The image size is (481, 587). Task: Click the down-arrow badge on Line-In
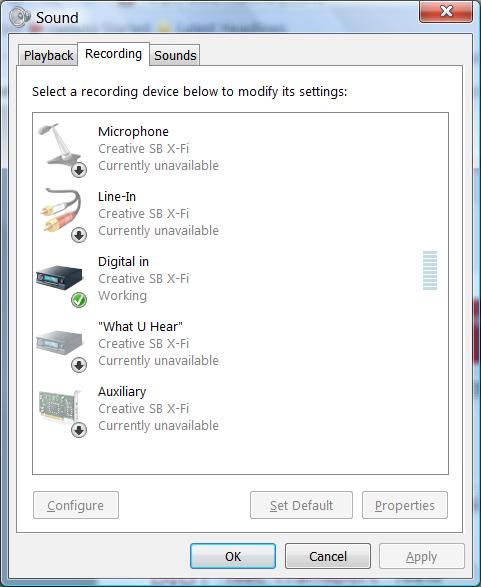(79, 235)
